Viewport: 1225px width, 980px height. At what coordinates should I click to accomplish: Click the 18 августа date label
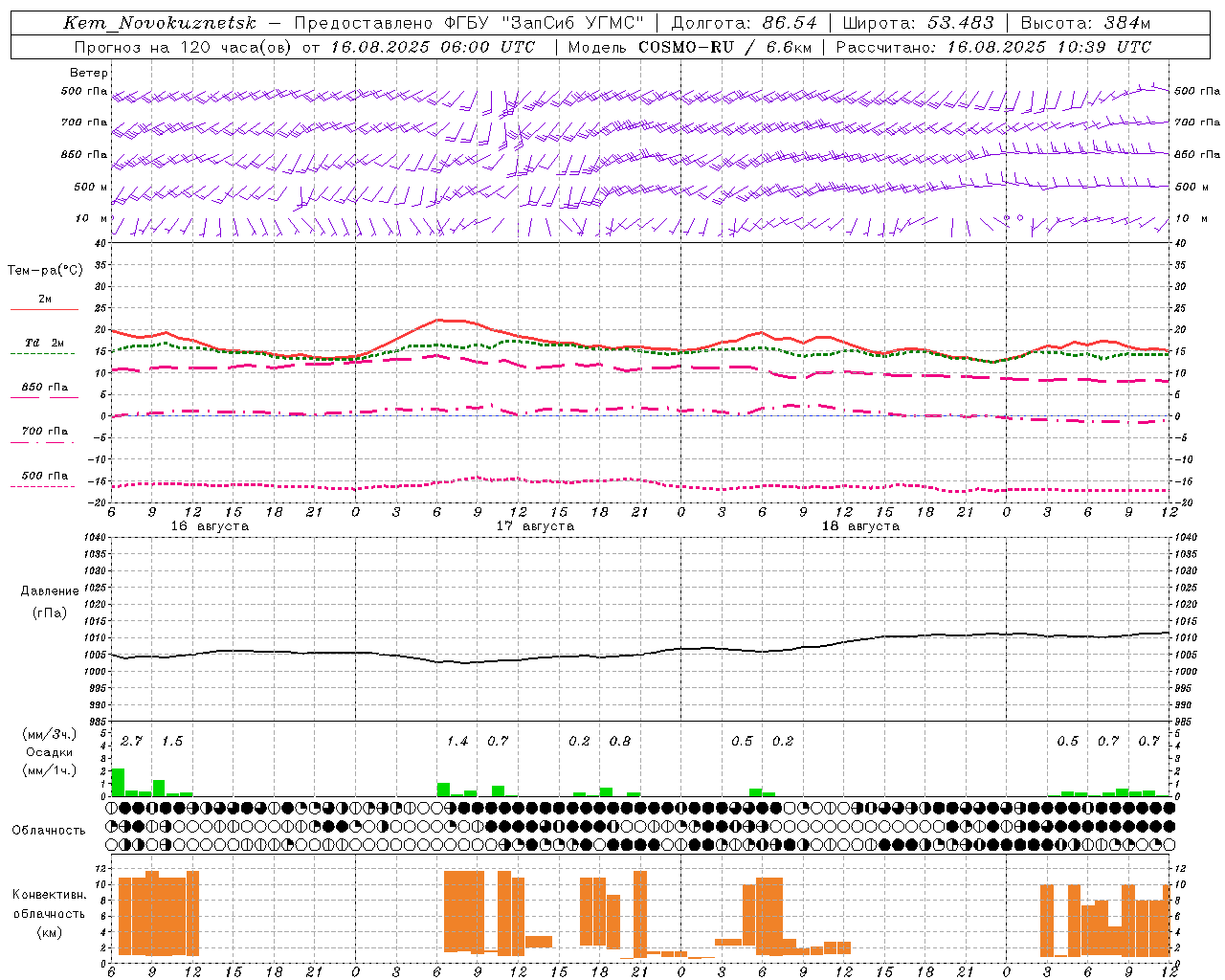click(x=860, y=526)
